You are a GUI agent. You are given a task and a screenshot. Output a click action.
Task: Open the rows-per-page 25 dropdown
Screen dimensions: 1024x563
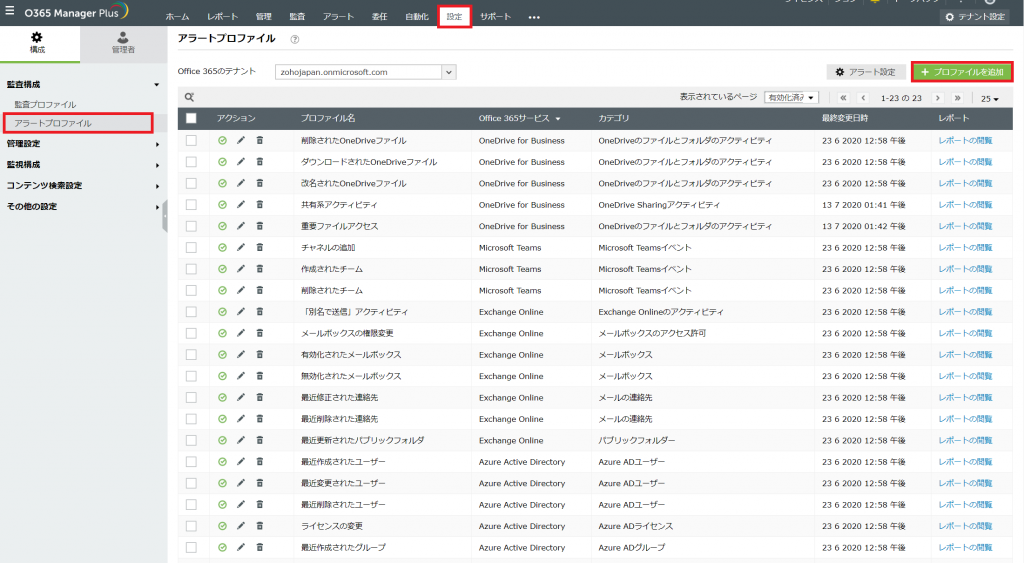[989, 98]
